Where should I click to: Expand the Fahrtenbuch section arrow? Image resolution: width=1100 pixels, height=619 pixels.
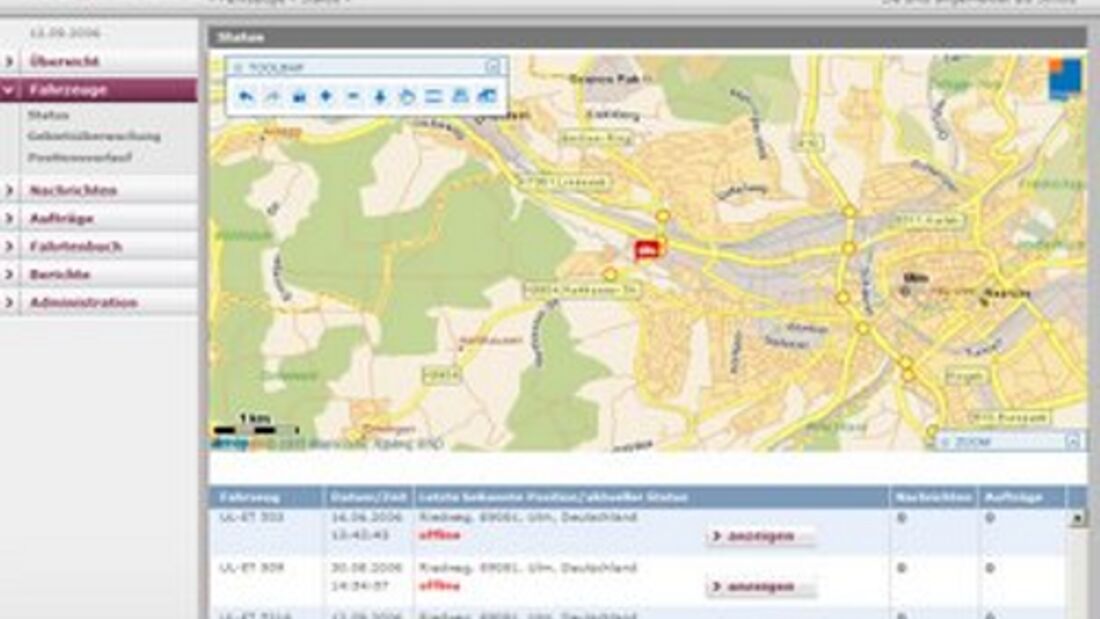(9, 246)
